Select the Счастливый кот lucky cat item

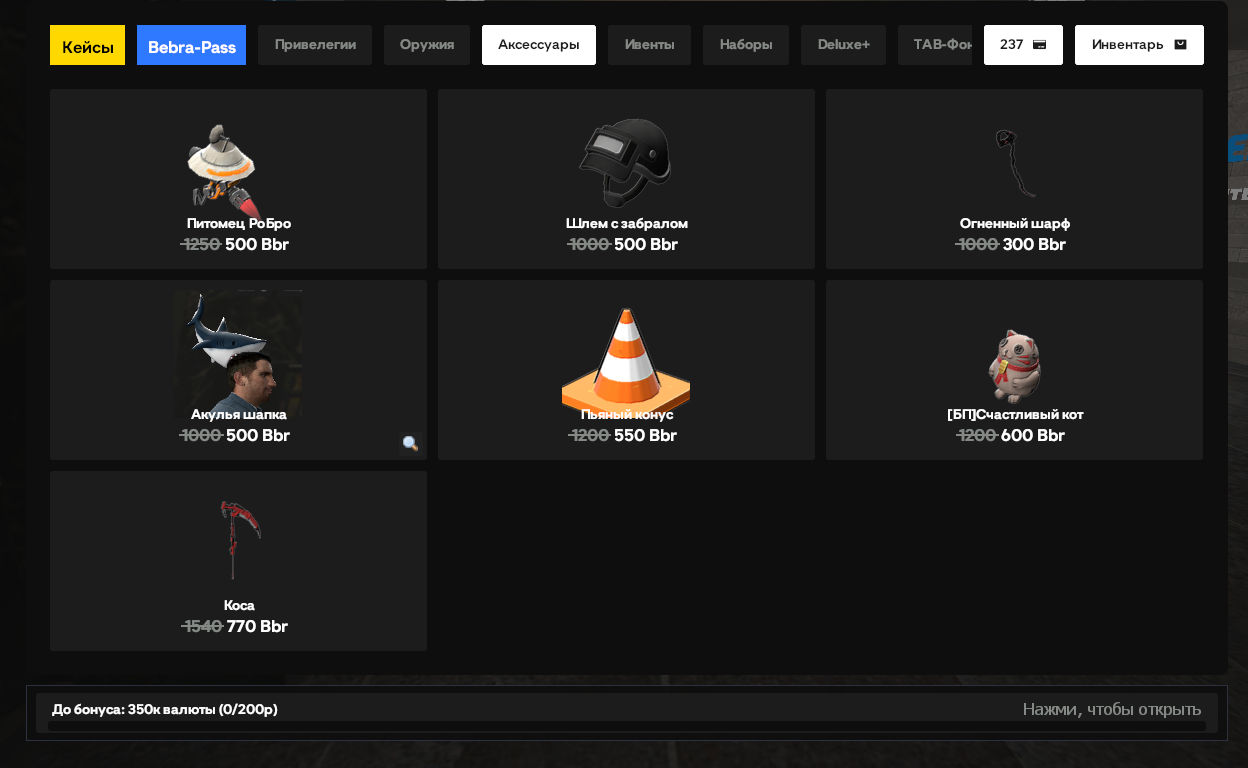[1014, 370]
